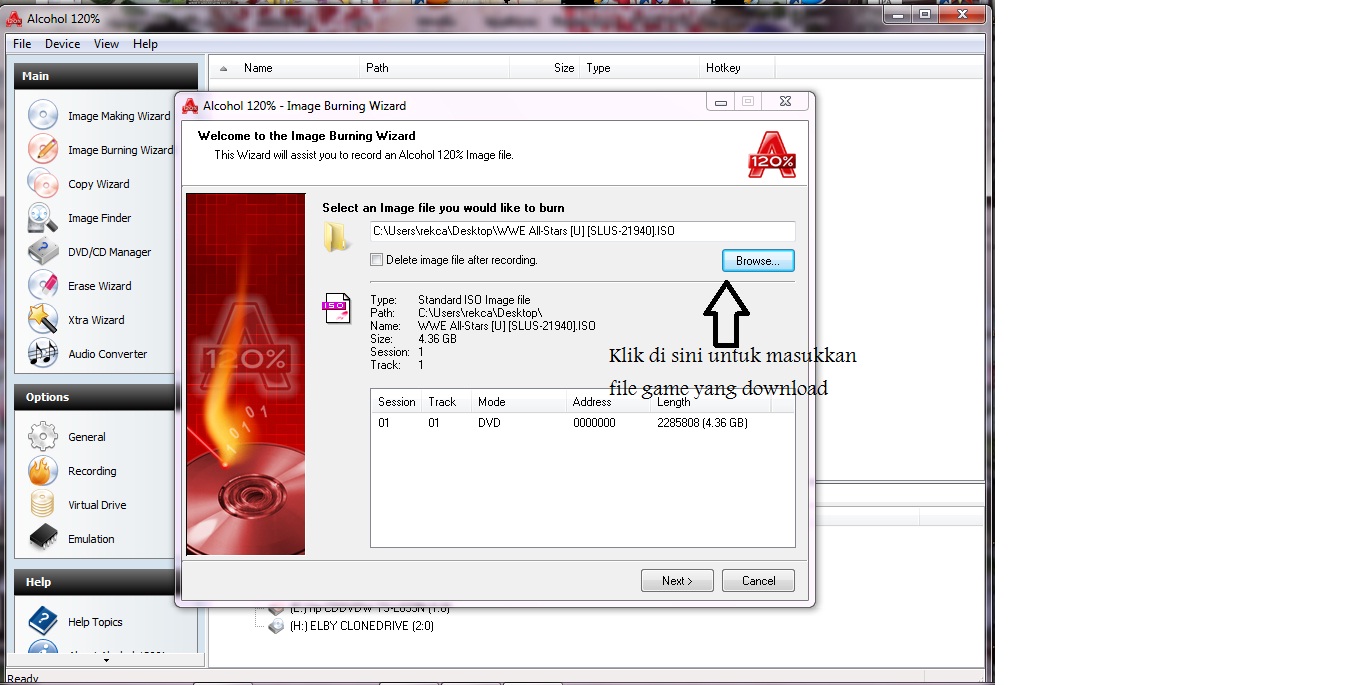The width and height of the screenshot is (1350, 685).
Task: Click the Alcohol 120% logo in wizard header
Action: click(772, 155)
